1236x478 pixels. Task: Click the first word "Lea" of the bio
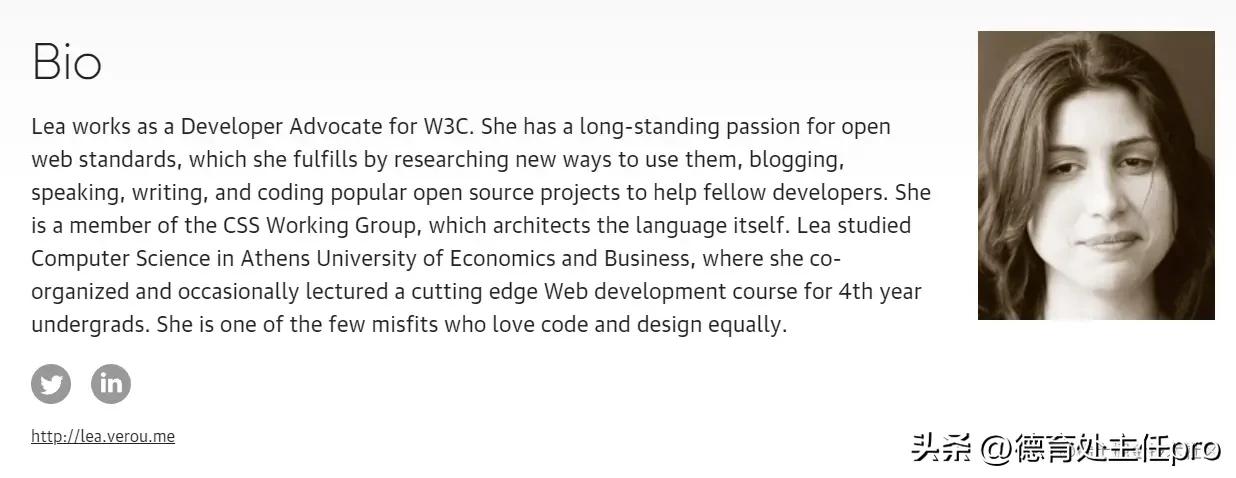tap(49, 128)
